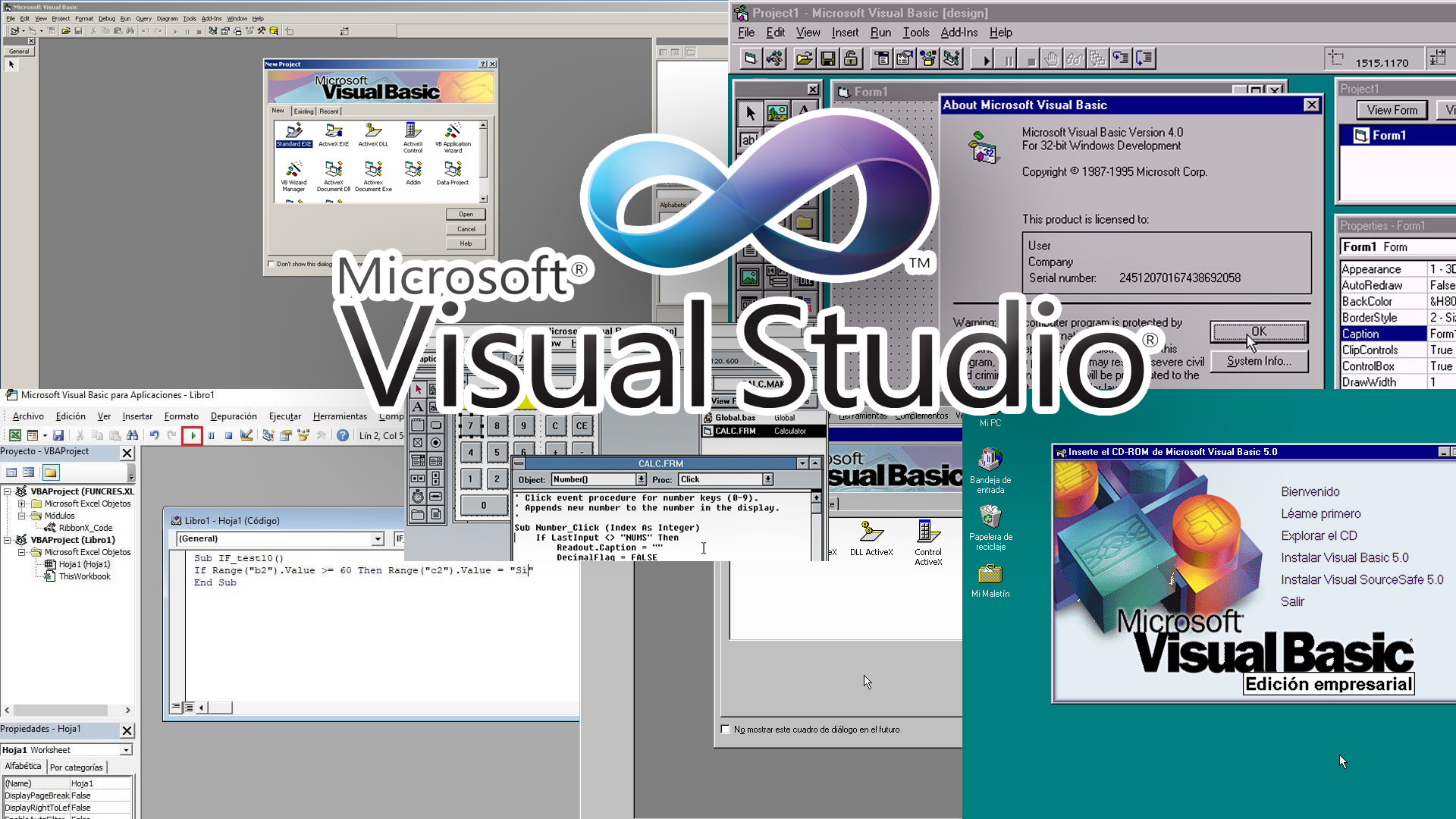Select the Herramientas menu in VBA toolbar
The width and height of the screenshot is (1456, 819).
coord(338,416)
